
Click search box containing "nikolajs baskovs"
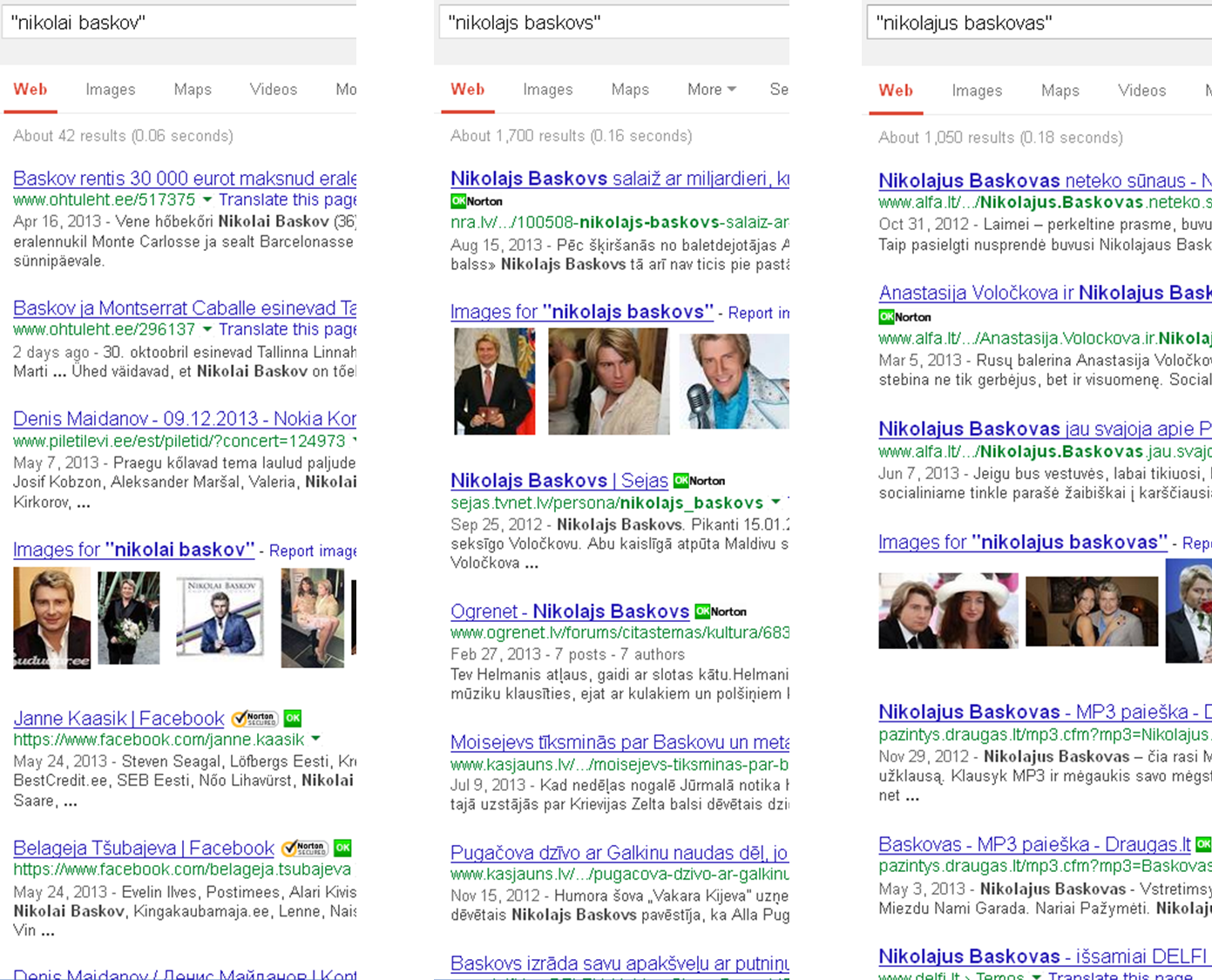pyautogui.click(x=614, y=22)
